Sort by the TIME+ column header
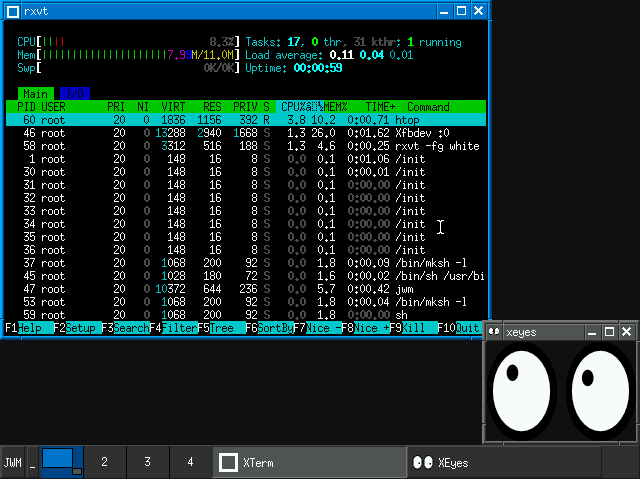The image size is (640, 479). click(x=380, y=107)
